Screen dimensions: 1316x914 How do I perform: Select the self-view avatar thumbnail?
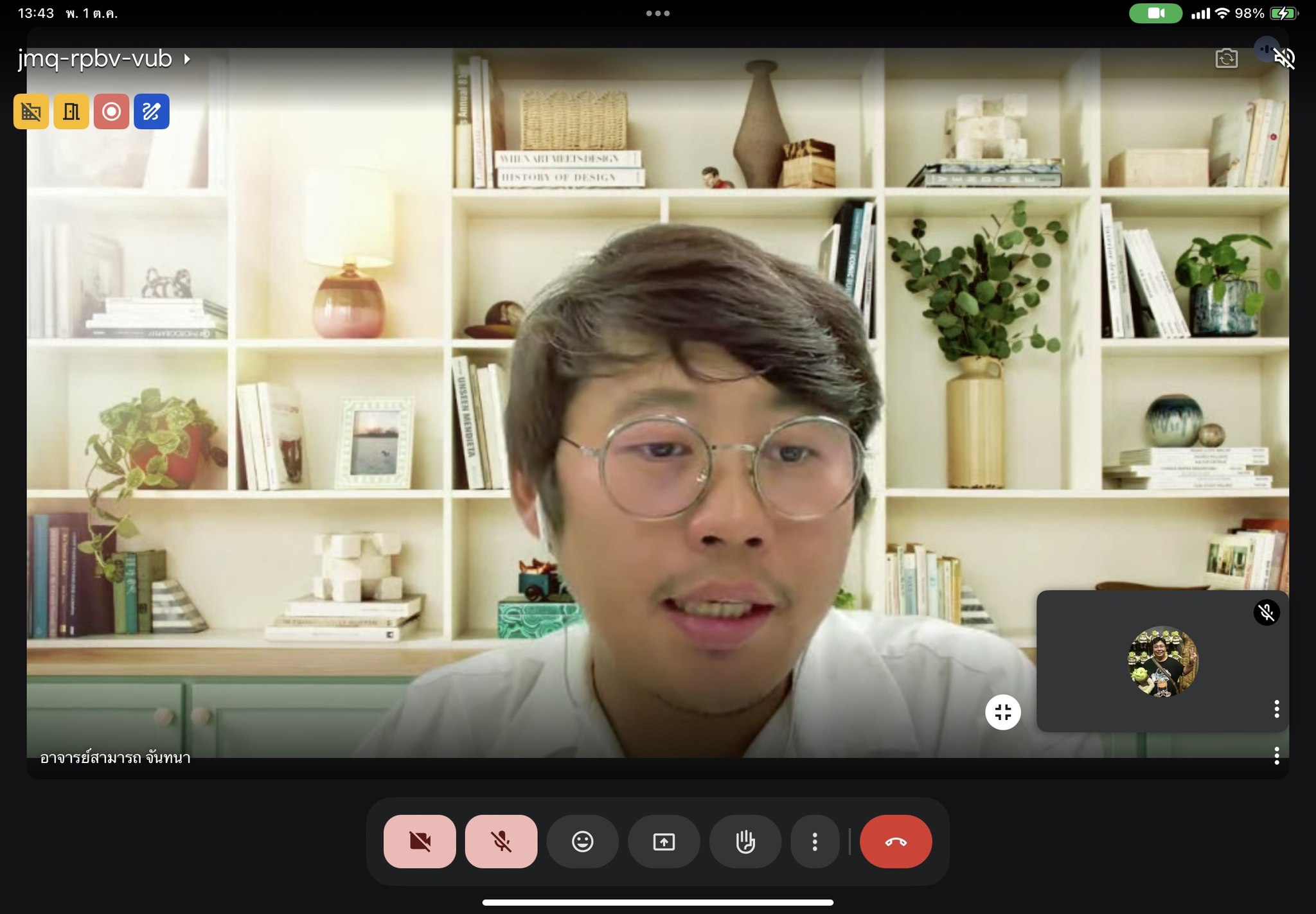1162,661
